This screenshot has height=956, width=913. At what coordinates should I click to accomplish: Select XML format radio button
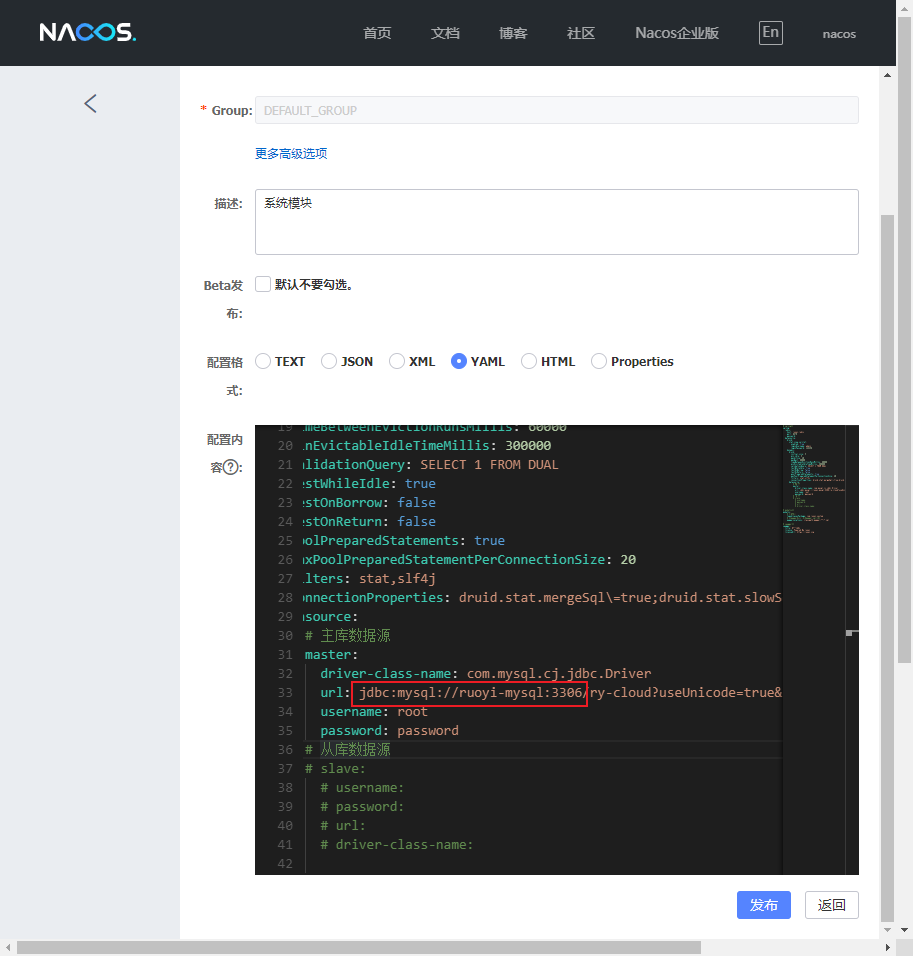click(x=397, y=361)
